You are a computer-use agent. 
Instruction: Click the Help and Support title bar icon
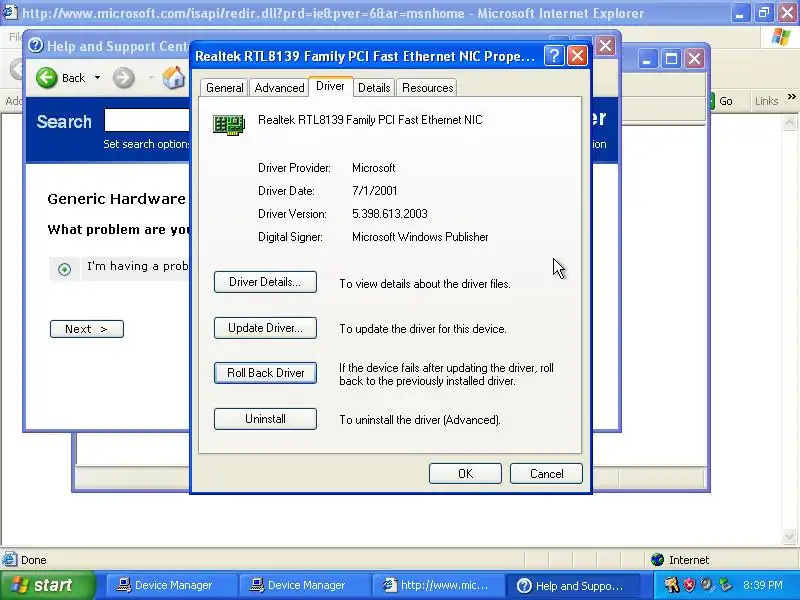coord(35,45)
